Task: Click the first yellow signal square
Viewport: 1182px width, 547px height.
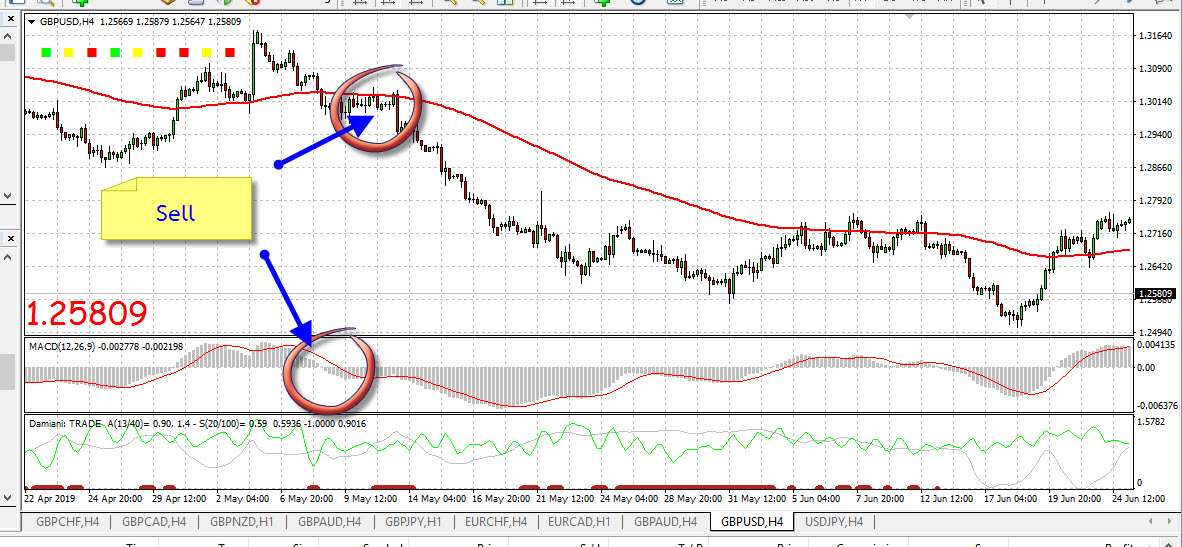Action: [68, 51]
